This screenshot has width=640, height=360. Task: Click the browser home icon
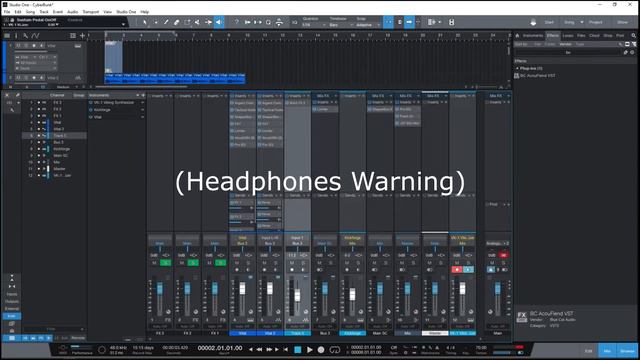click(518, 36)
